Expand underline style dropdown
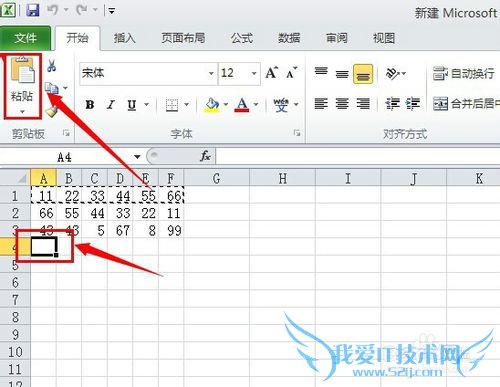This screenshot has height=387, width=500. (x=146, y=105)
